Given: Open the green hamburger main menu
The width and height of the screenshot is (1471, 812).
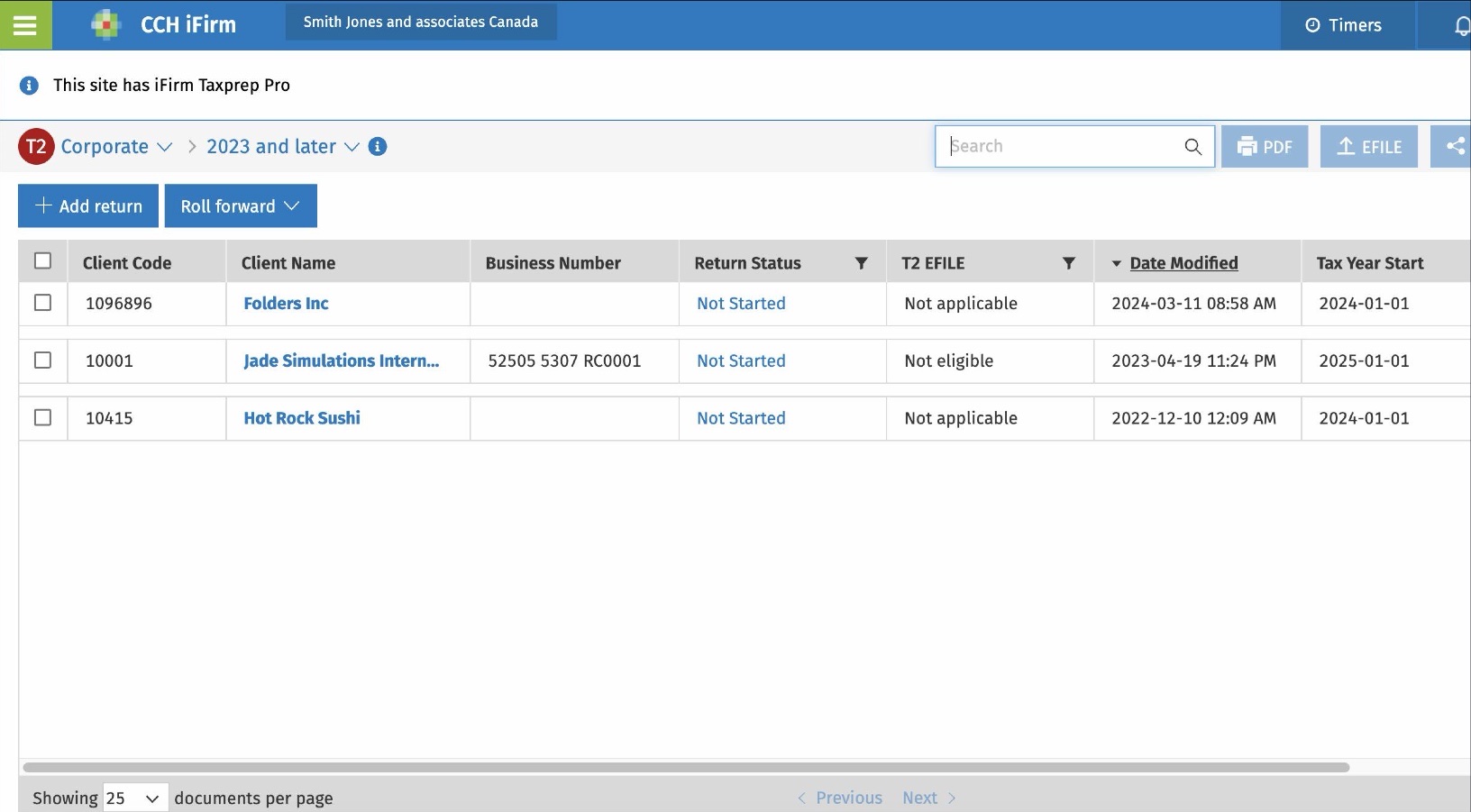Looking at the screenshot, I should [x=25, y=25].
